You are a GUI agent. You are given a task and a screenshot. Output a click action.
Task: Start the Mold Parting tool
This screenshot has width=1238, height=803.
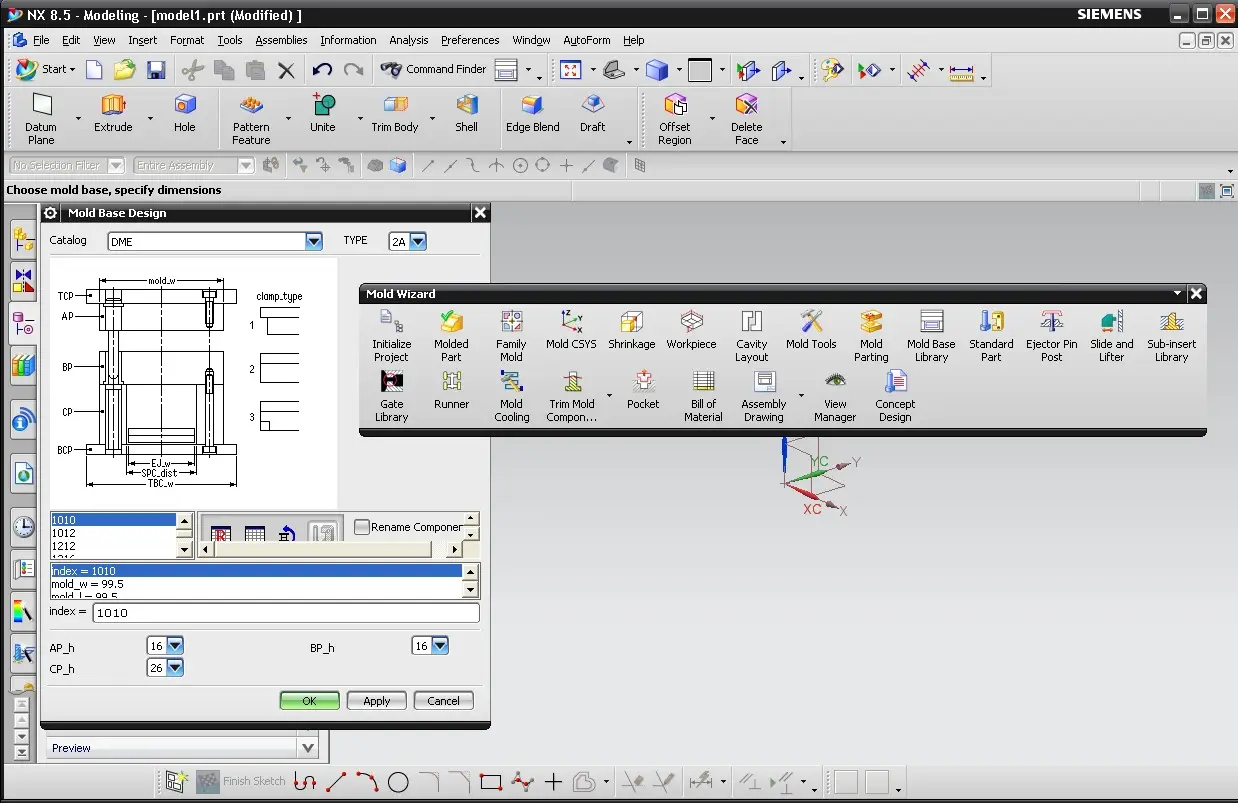click(x=871, y=335)
